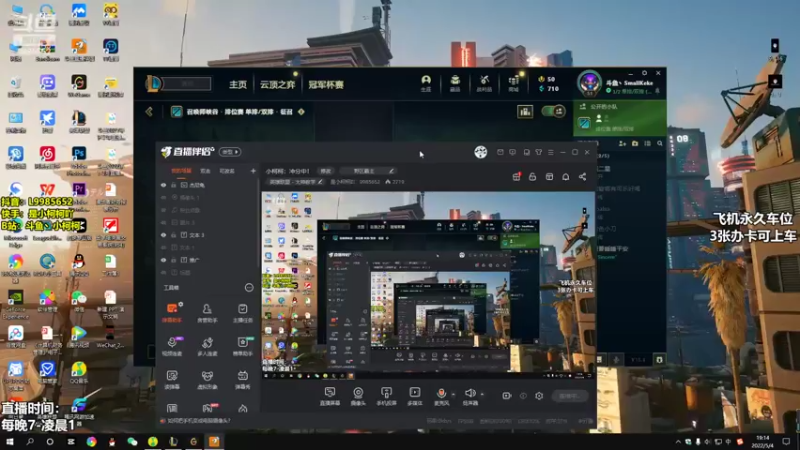Click the record video camera icon
The image size is (800, 450).
click(506, 395)
